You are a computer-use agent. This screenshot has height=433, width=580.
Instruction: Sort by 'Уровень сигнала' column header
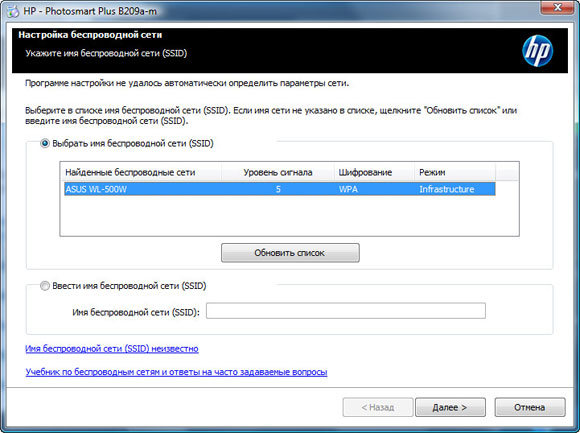coord(277,172)
